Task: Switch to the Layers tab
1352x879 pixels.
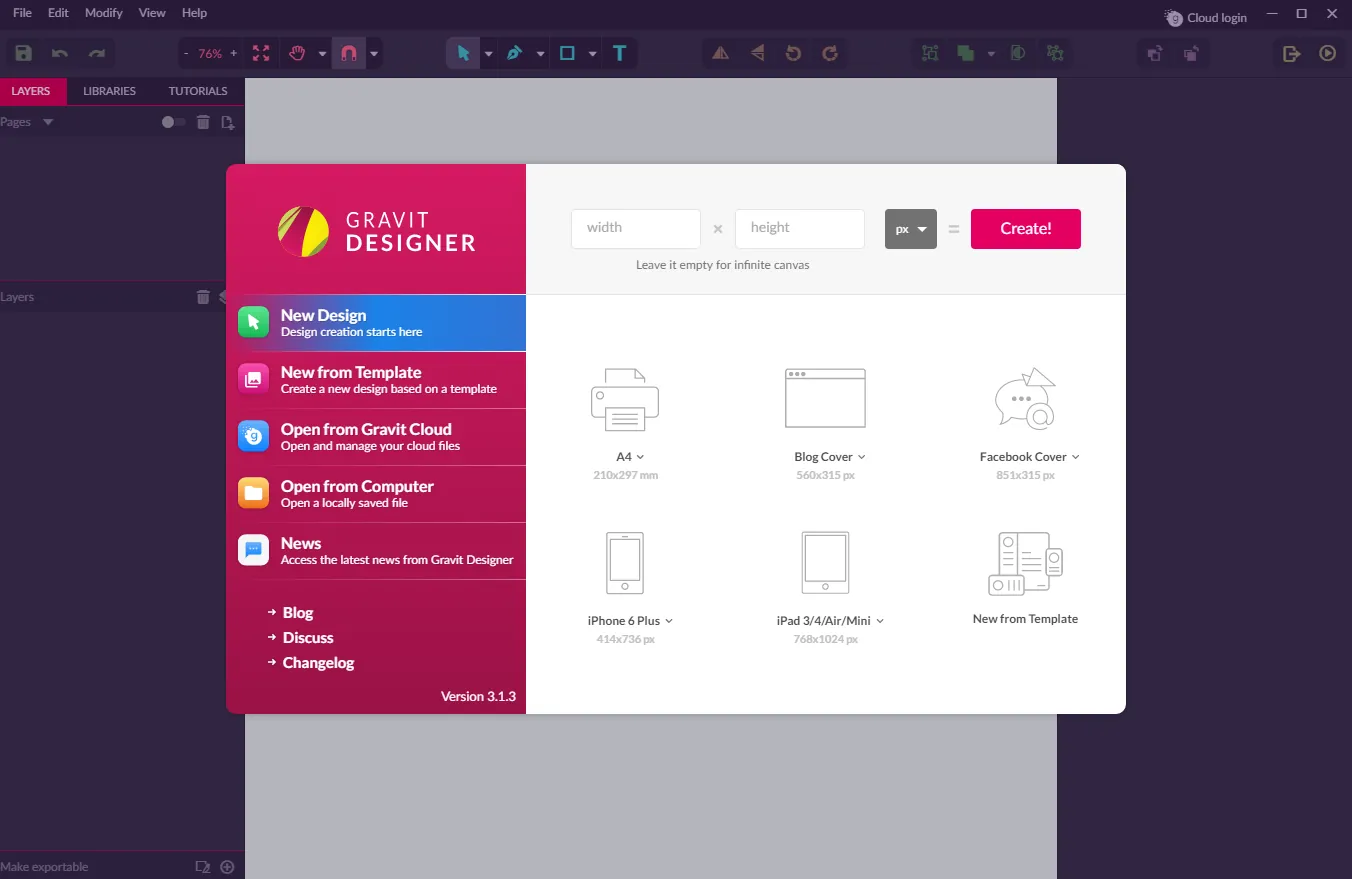Action: [x=31, y=91]
